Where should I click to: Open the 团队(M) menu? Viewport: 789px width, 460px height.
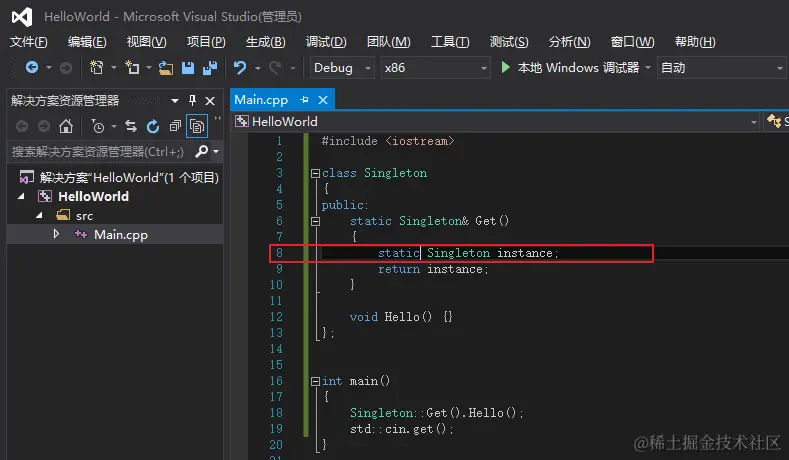(388, 42)
